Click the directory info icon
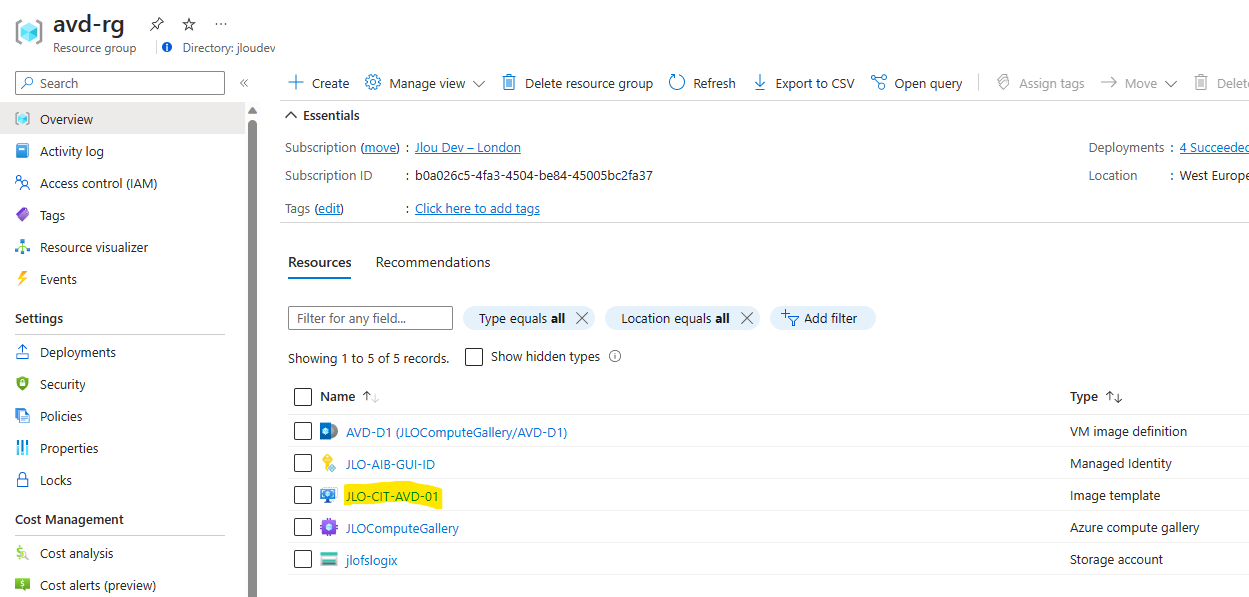Viewport: 1249px width, 597px height. tap(167, 48)
